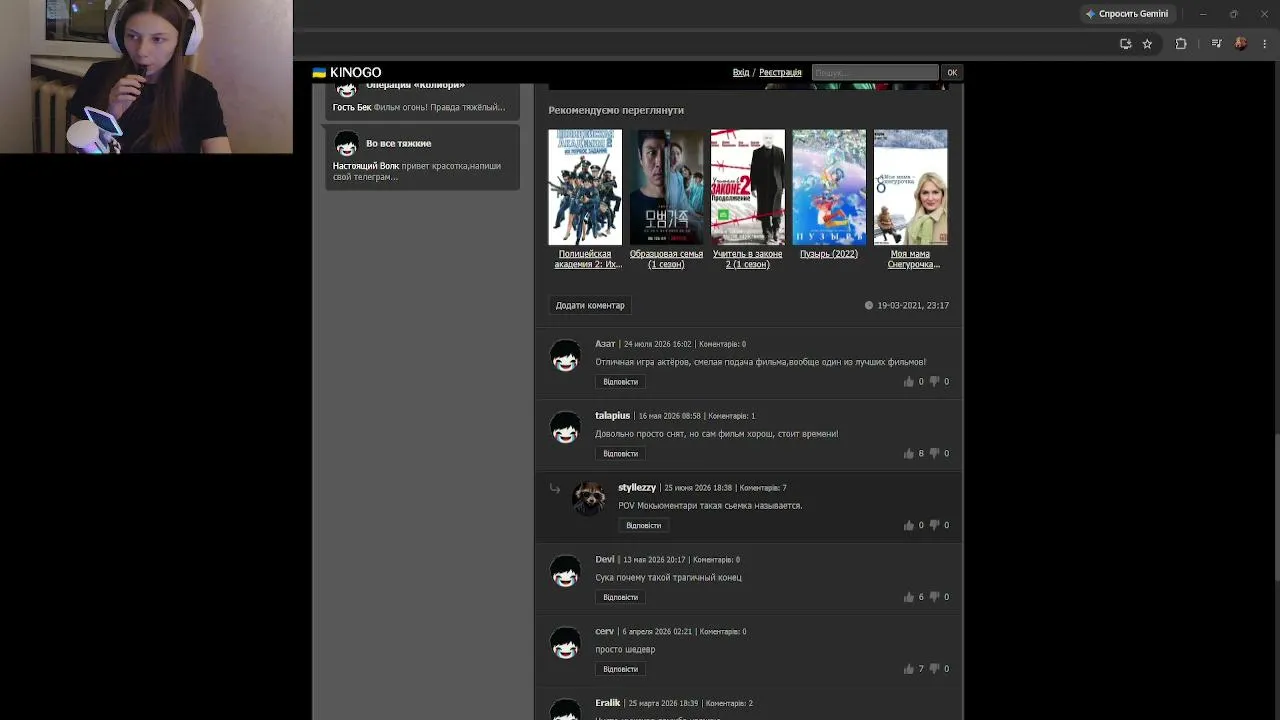Reply to talapius's comment with Відповісти
Viewport: 1280px width, 720px height.
click(620, 454)
